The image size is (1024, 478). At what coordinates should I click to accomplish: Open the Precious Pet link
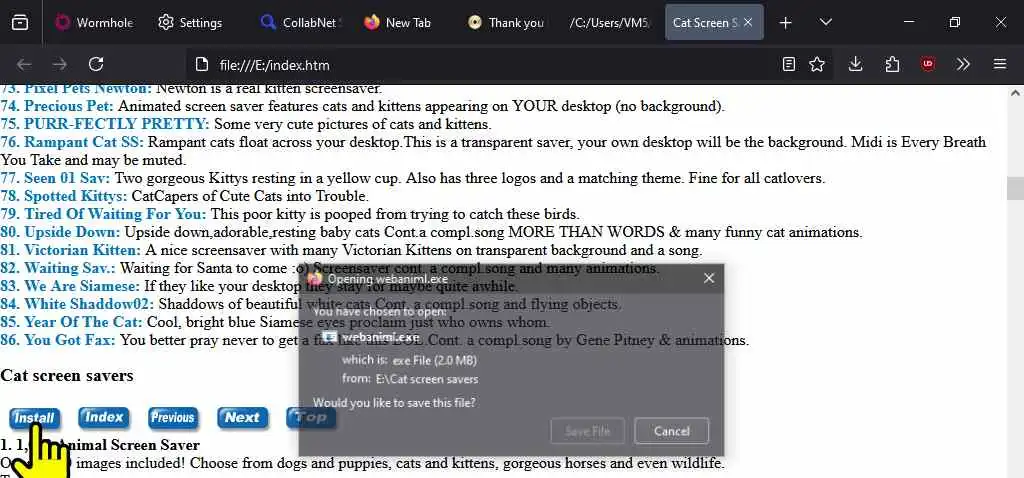click(69, 106)
